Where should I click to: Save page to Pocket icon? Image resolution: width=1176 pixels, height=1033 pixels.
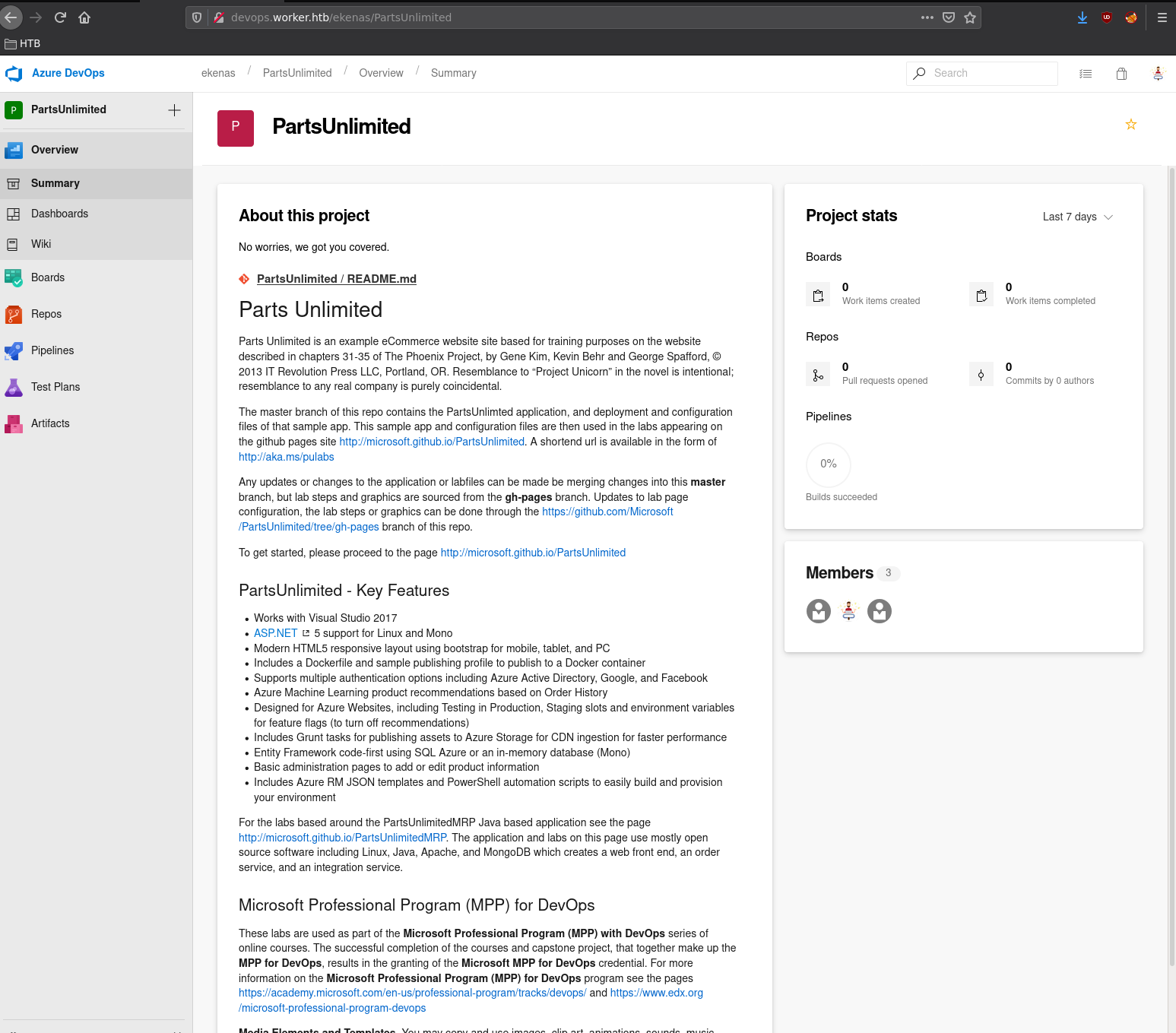pos(949,17)
